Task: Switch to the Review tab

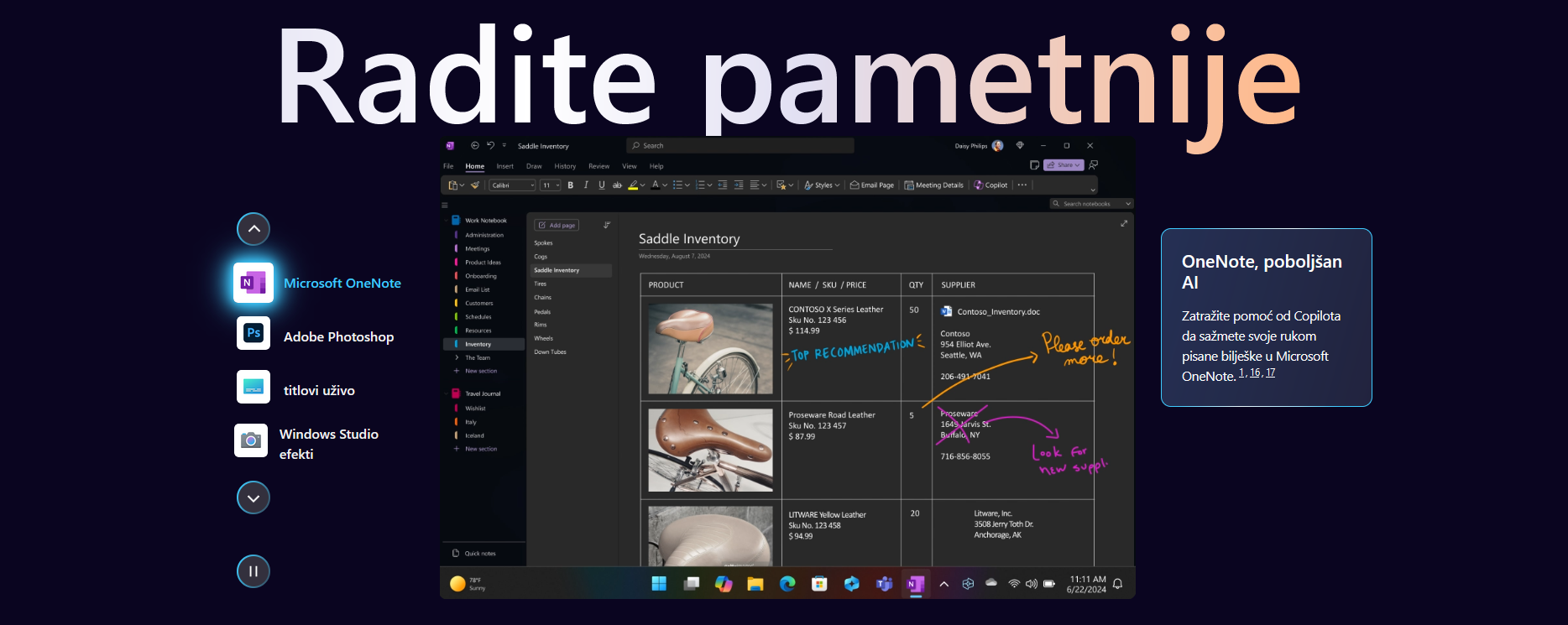Action: [x=598, y=166]
